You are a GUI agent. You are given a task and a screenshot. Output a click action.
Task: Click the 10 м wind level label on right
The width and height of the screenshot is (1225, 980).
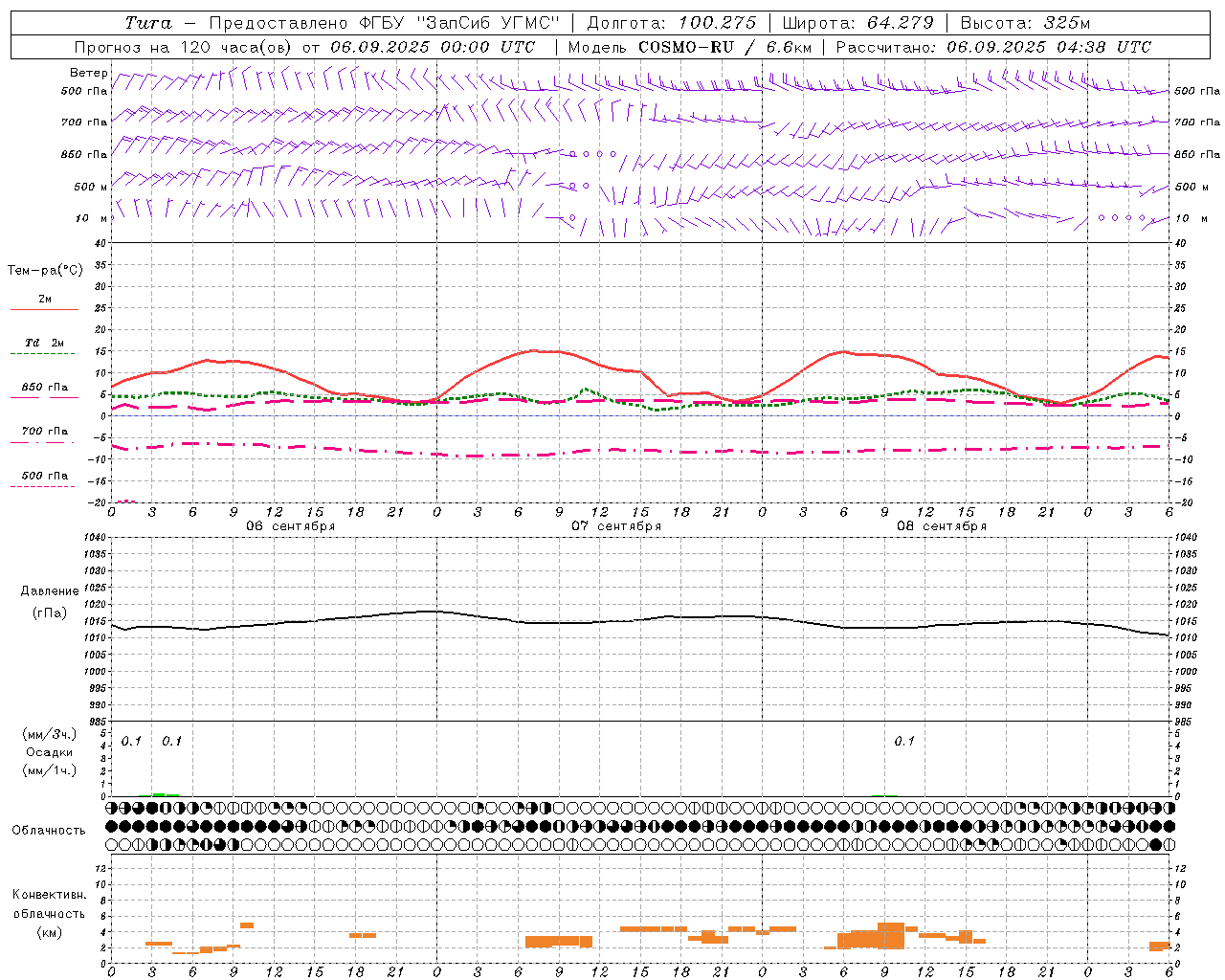1191,218
